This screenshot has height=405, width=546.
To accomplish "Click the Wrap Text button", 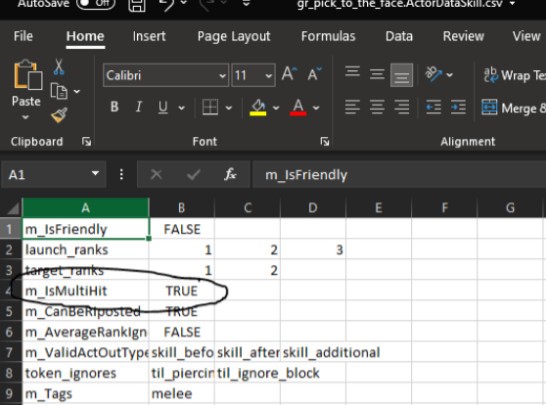I will pyautogui.click(x=515, y=75).
